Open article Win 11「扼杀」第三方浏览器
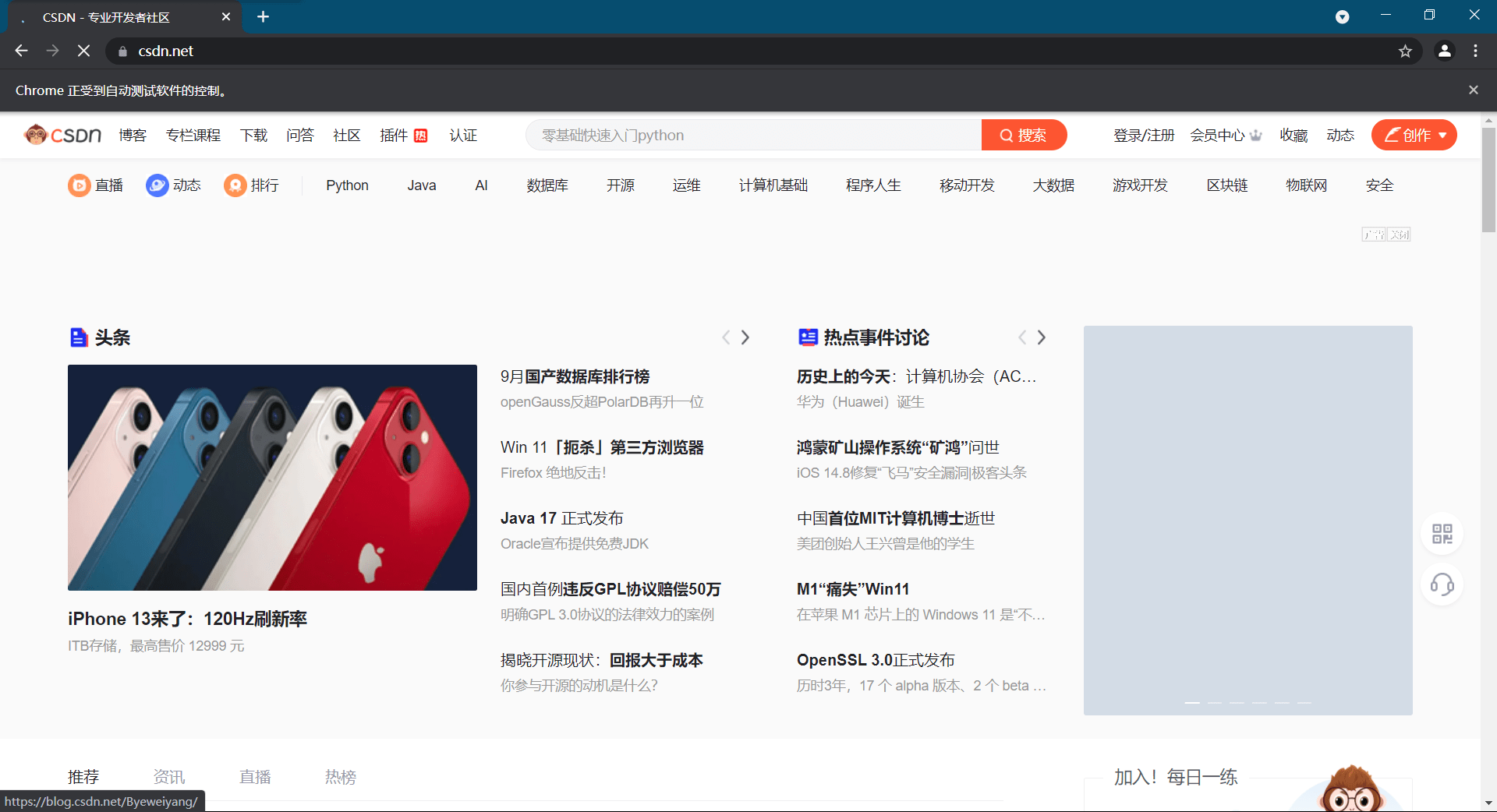Viewport: 1497px width, 812px height. point(602,448)
